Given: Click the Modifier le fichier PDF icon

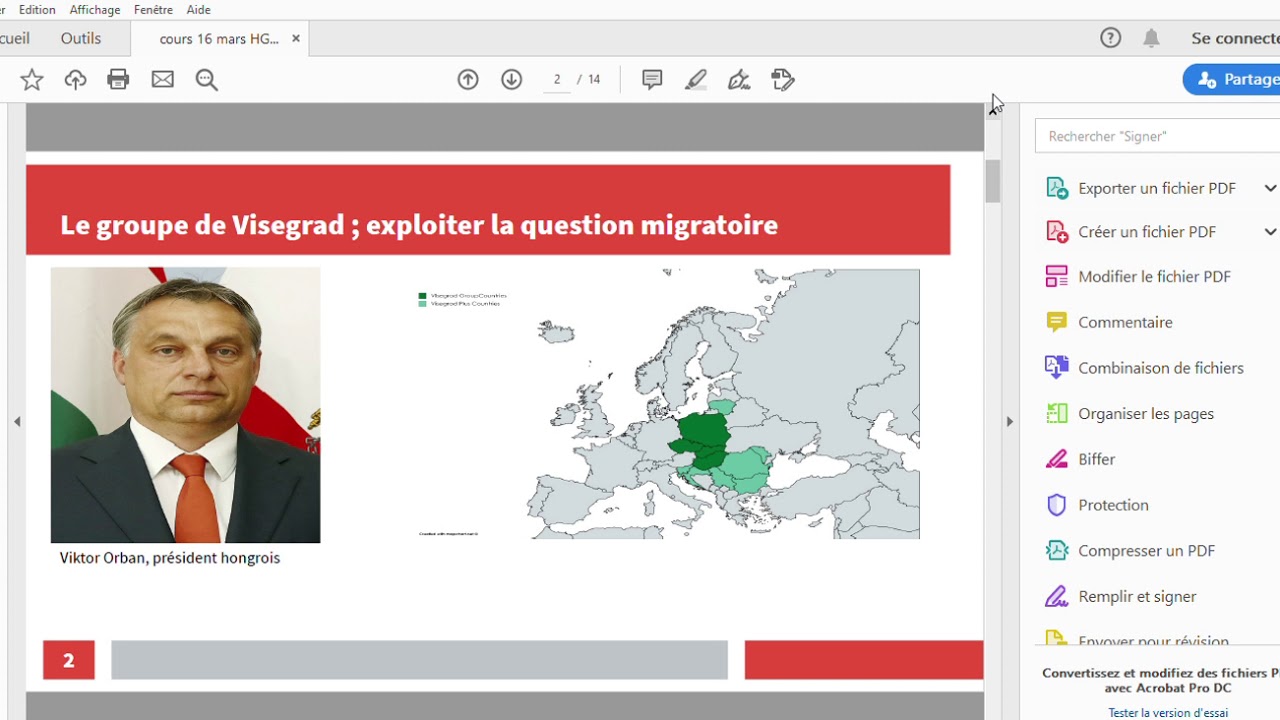Looking at the screenshot, I should pyautogui.click(x=1057, y=277).
